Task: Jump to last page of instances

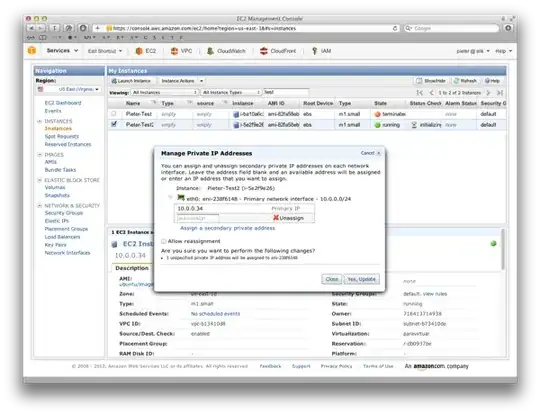Action: click(500, 93)
